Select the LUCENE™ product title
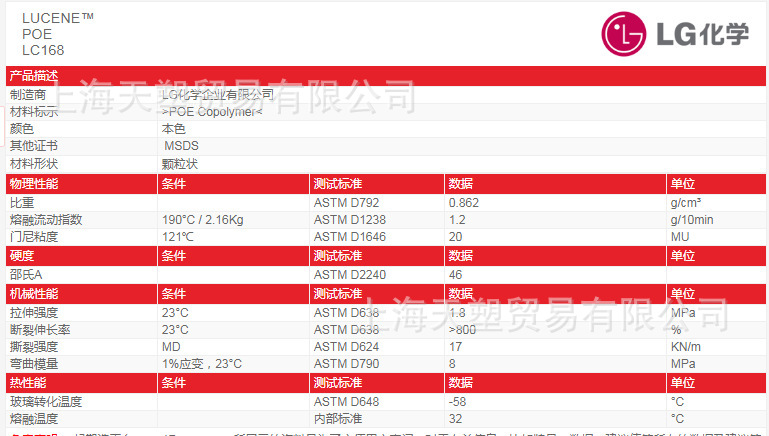This screenshot has height=436, width=769. click(58, 18)
